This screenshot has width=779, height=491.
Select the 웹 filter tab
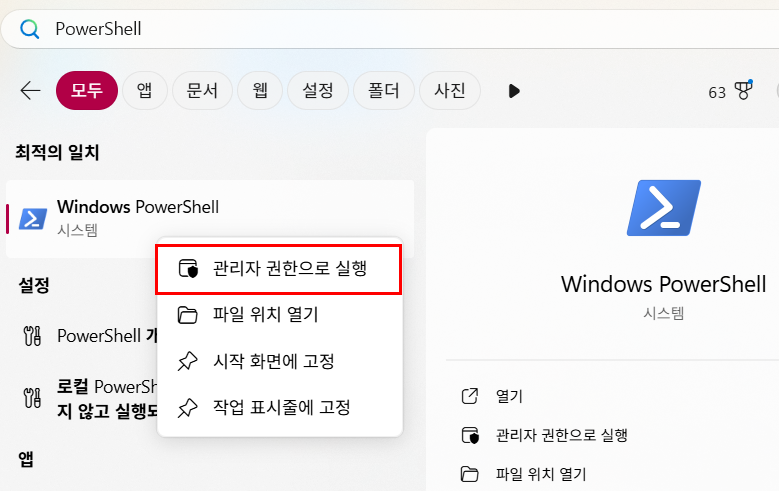(x=260, y=90)
